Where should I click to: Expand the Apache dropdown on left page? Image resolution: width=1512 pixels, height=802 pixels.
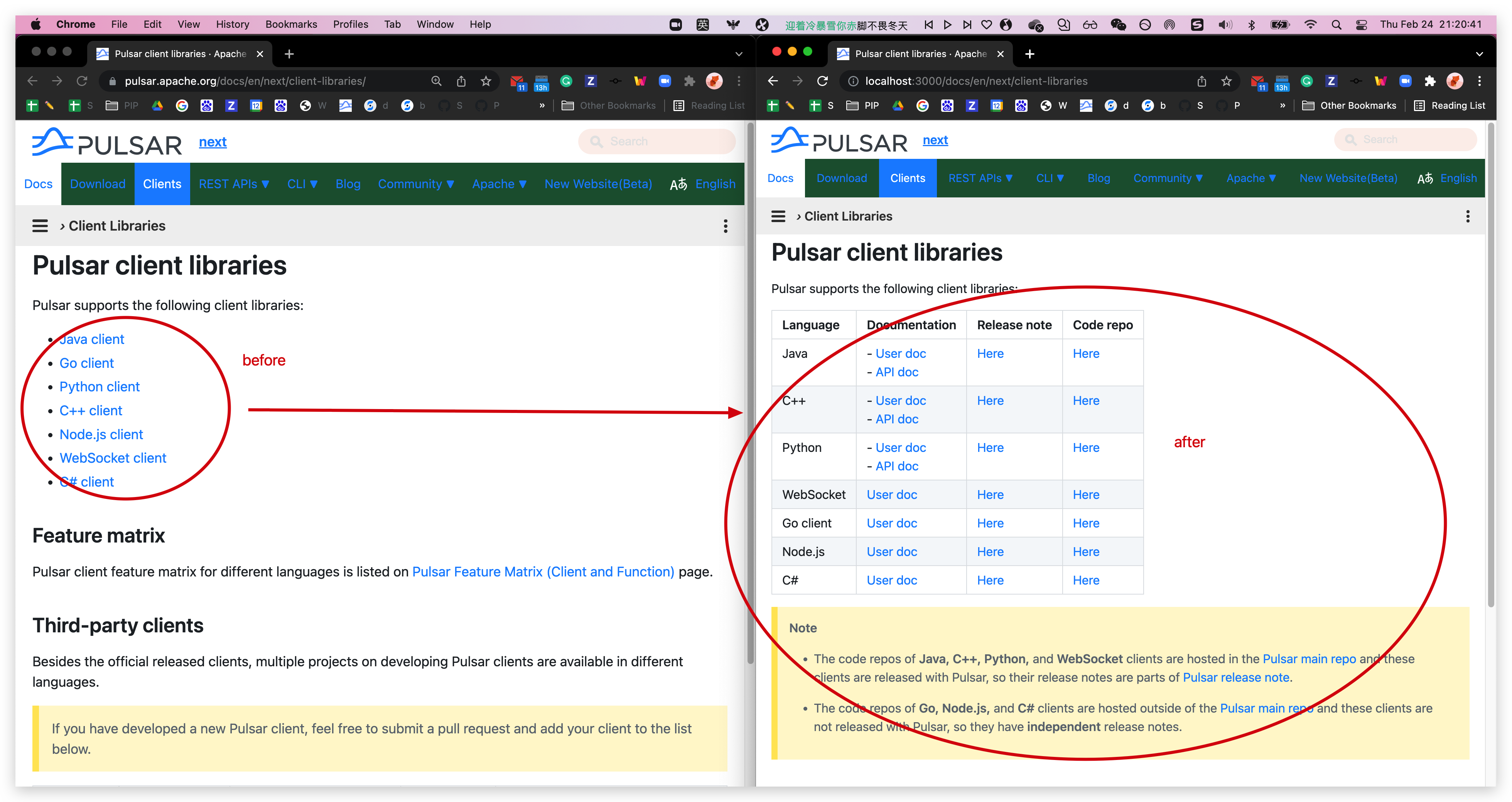[x=499, y=184]
